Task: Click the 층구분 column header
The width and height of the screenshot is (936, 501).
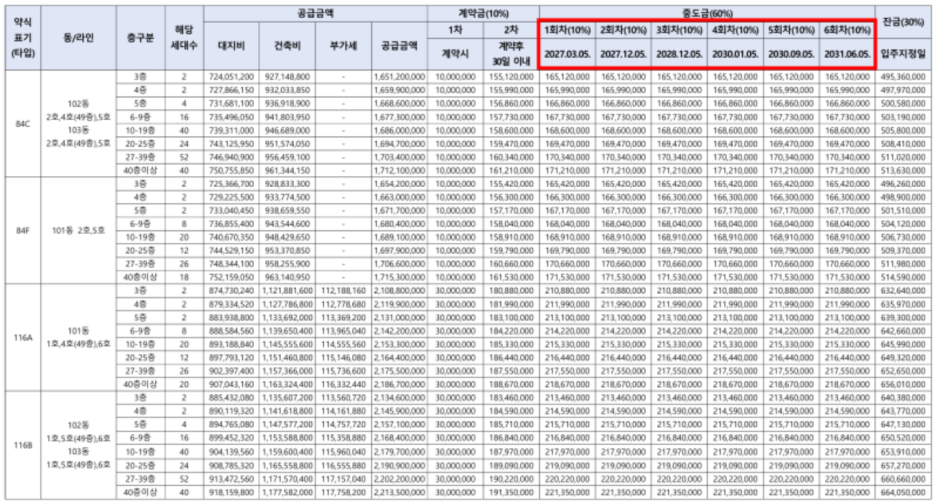Action: [142, 37]
